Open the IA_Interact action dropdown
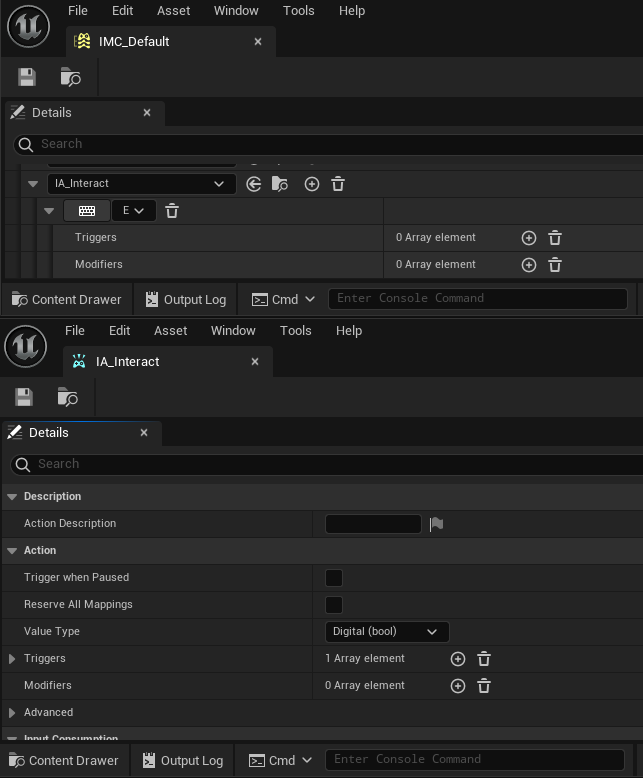 point(142,184)
